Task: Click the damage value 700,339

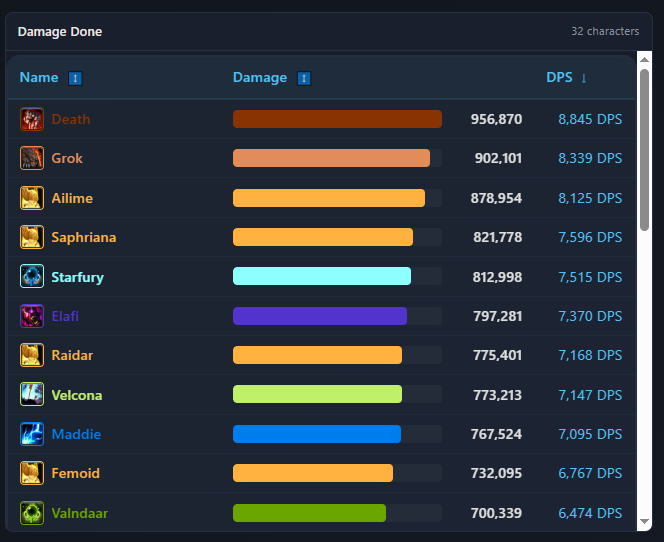Action: (x=496, y=513)
